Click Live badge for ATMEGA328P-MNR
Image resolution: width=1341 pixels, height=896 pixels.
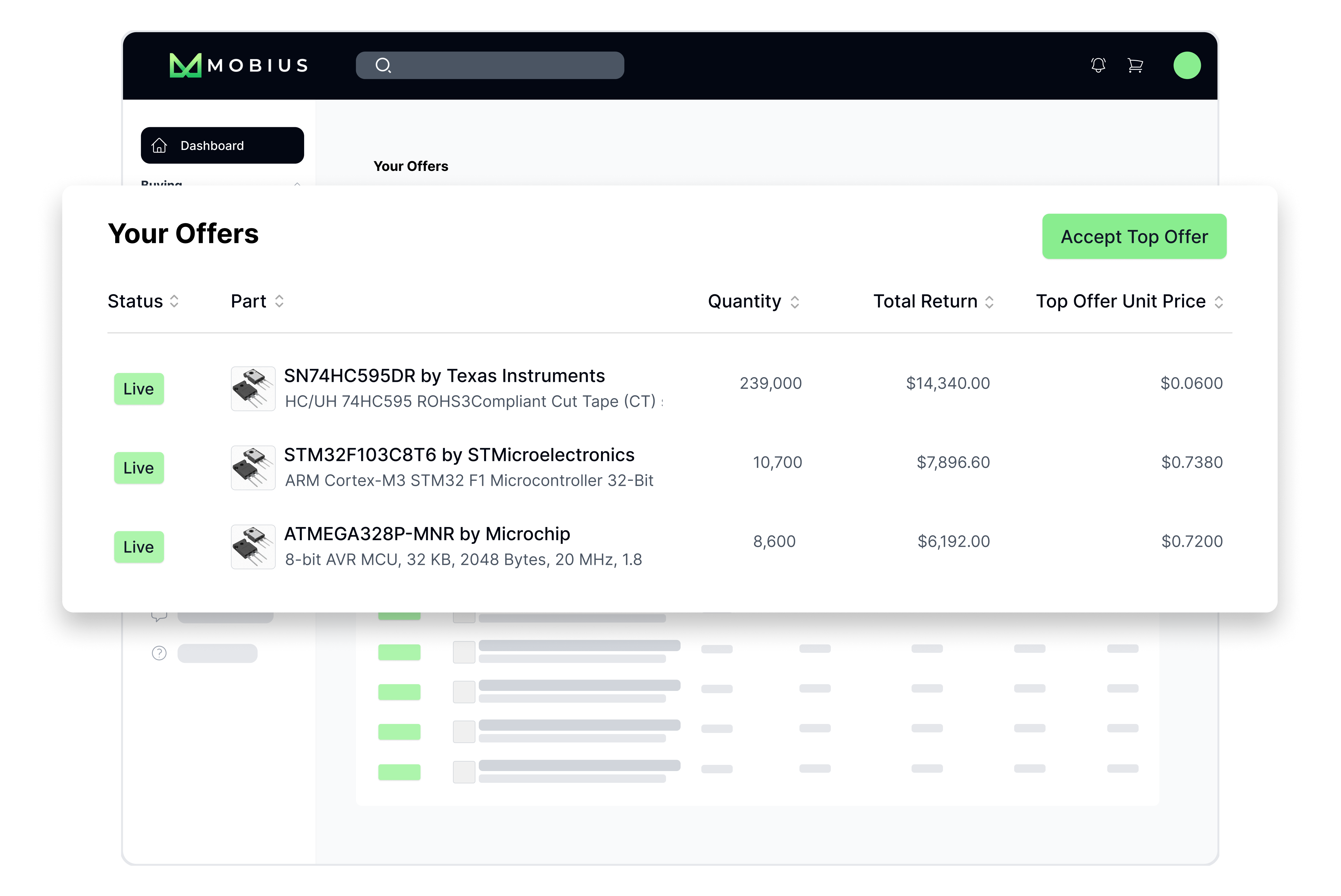tap(139, 547)
